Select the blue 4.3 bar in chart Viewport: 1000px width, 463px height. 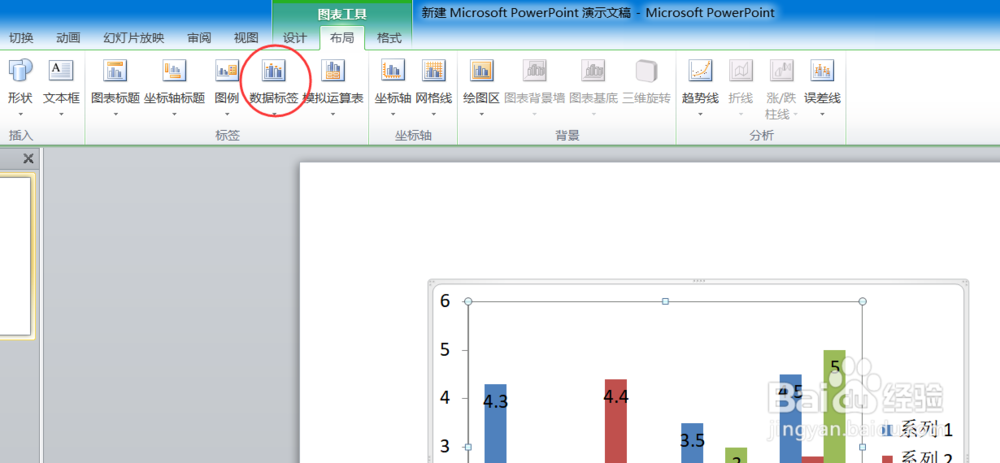pos(496,423)
